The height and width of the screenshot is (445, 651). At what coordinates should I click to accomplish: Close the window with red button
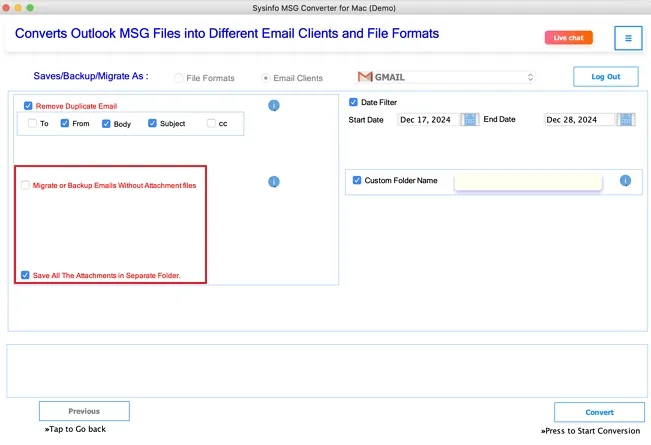[x=6, y=7]
